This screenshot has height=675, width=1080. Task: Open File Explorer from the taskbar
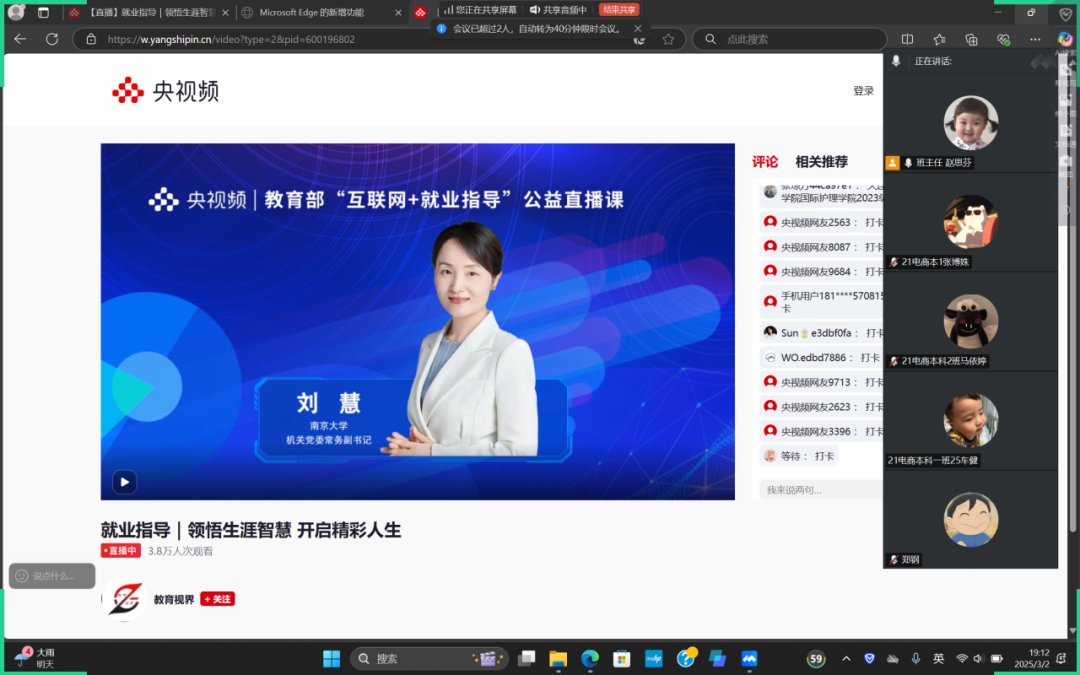(558, 658)
